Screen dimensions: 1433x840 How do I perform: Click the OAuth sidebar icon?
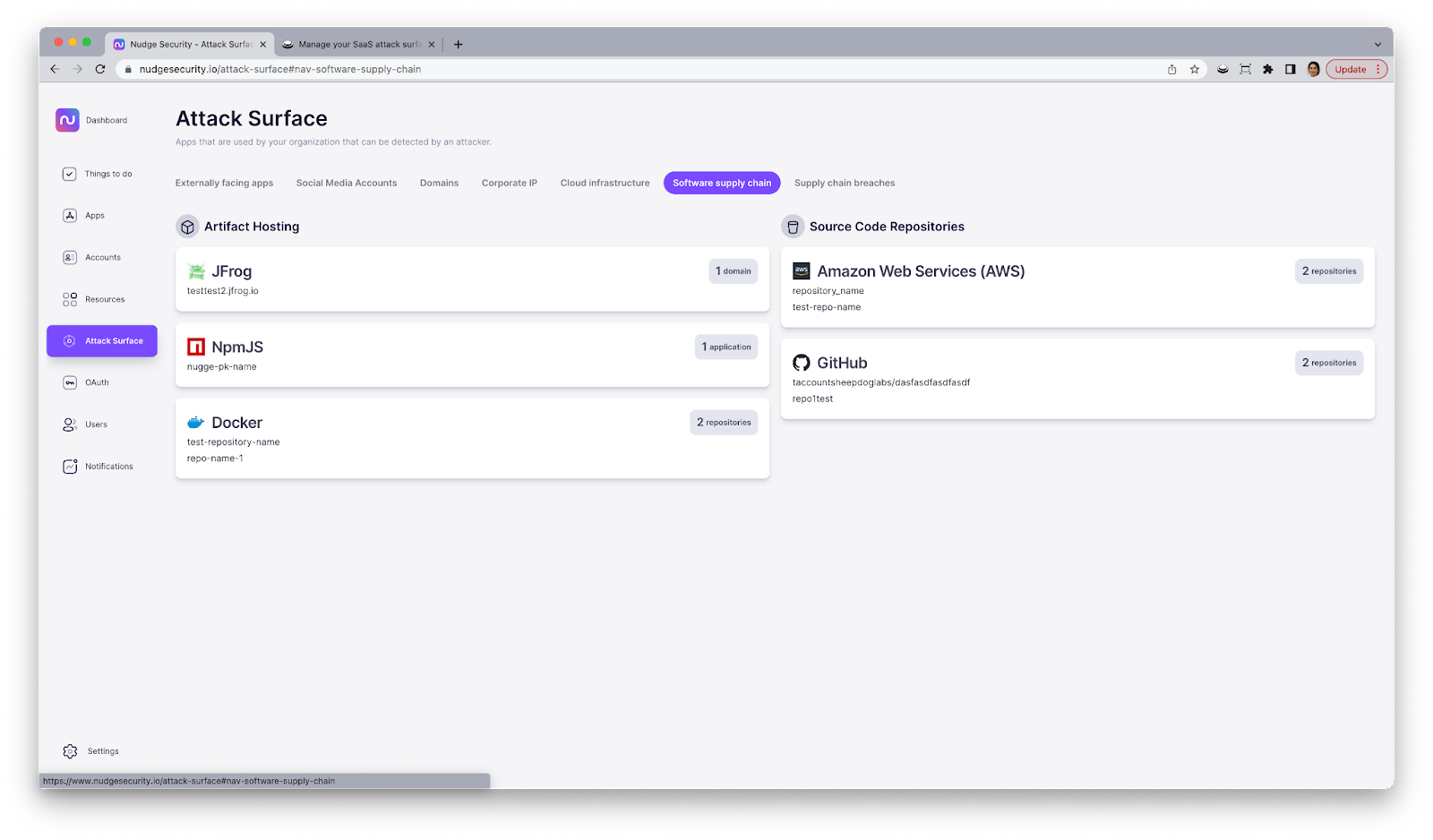click(x=69, y=382)
